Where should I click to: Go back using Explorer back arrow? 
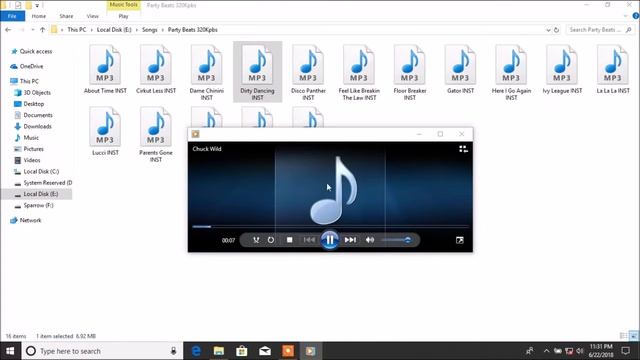coord(8,30)
